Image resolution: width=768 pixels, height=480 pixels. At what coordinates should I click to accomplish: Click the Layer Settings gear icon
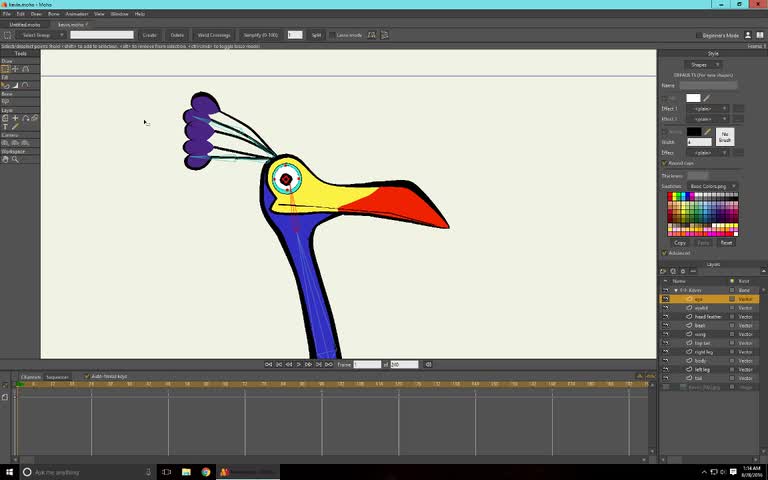click(683, 271)
